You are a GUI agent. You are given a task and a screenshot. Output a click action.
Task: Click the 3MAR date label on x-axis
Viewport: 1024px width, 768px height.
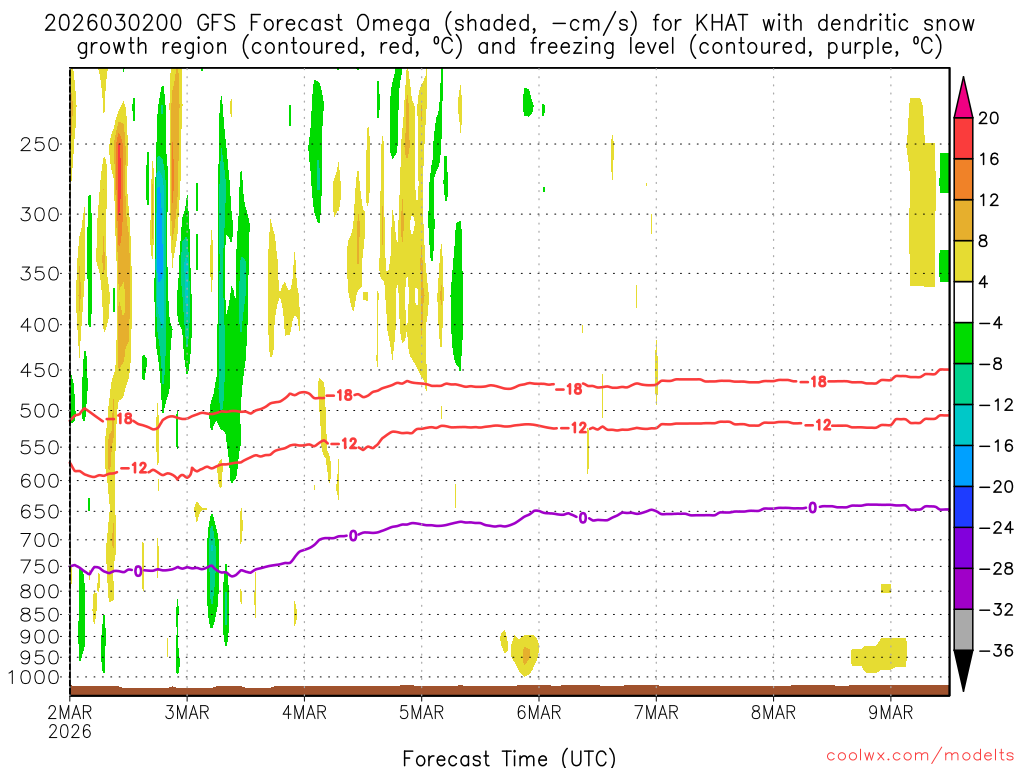tap(187, 712)
